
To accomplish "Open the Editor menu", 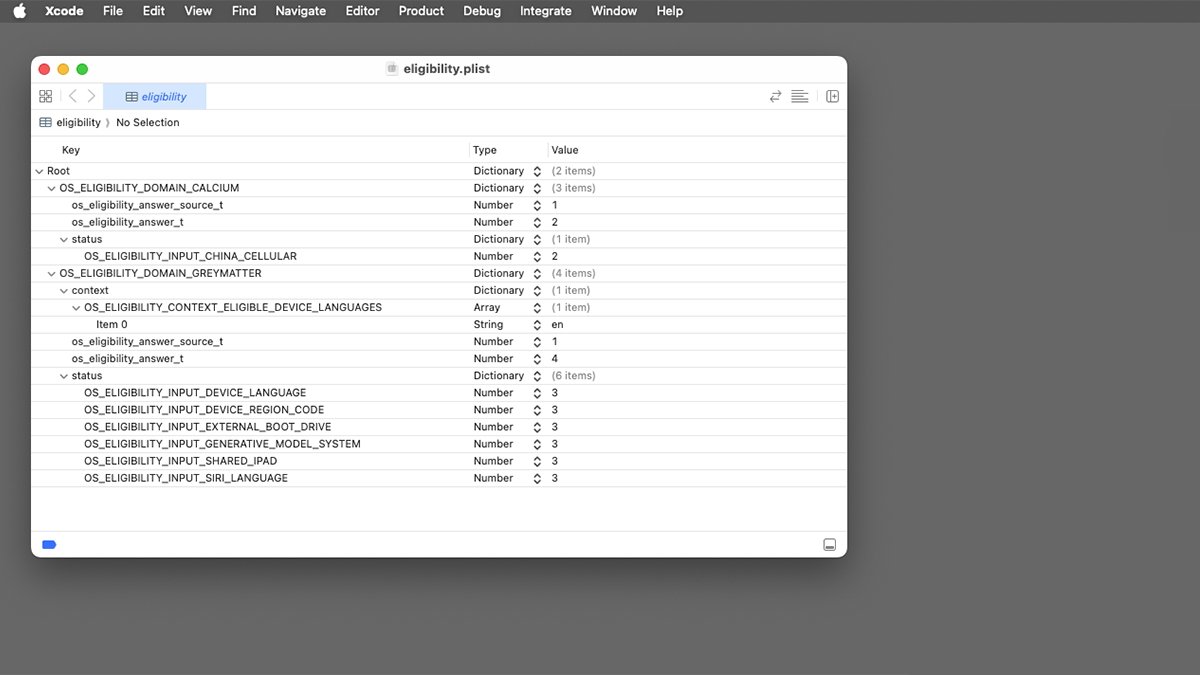I will (362, 11).
